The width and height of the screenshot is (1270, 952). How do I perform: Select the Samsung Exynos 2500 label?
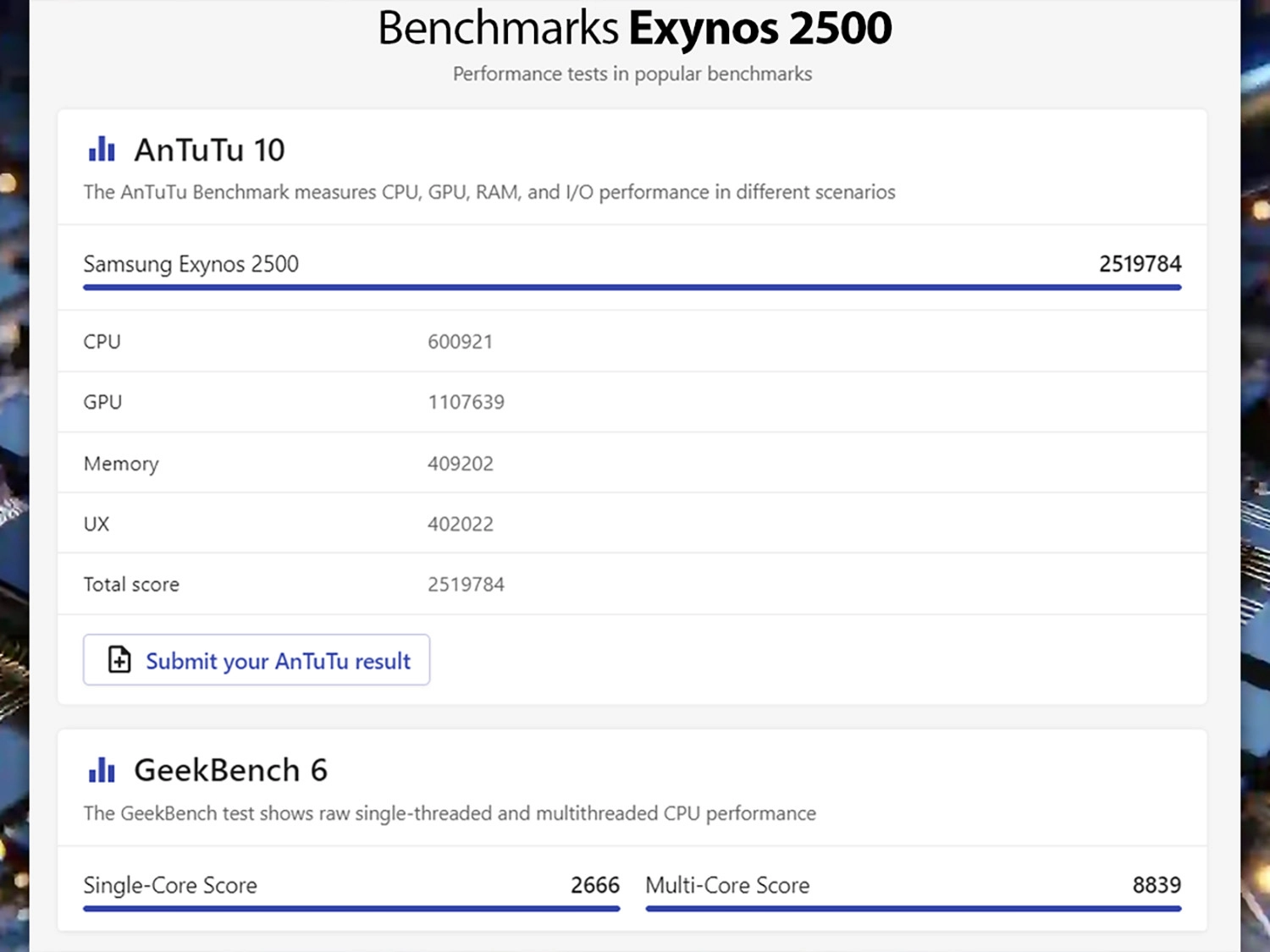190,264
